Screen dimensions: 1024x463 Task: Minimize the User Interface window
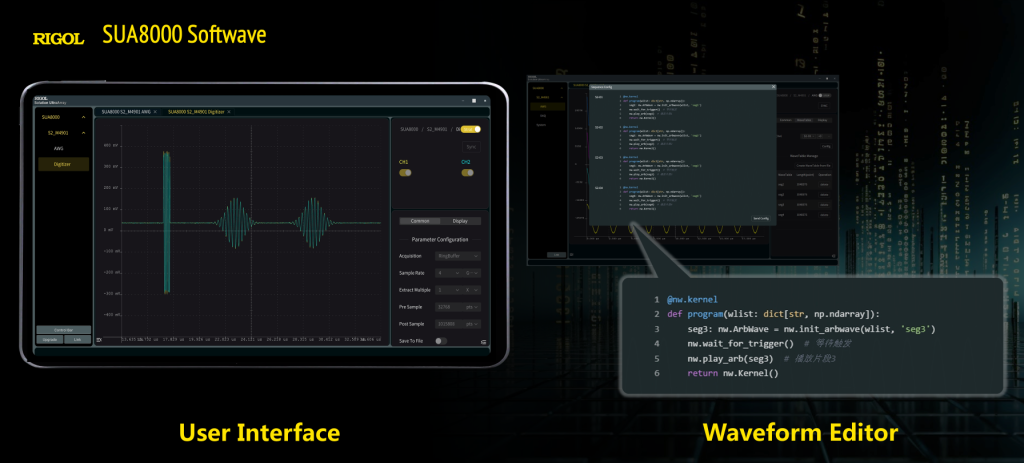[x=463, y=101]
